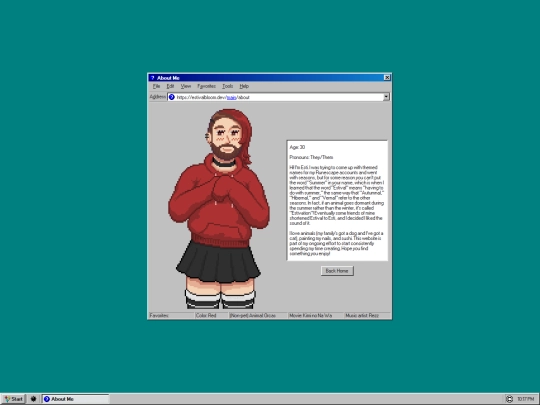
Task: Click the 'Color: Red' status entry
Action: coord(206,315)
